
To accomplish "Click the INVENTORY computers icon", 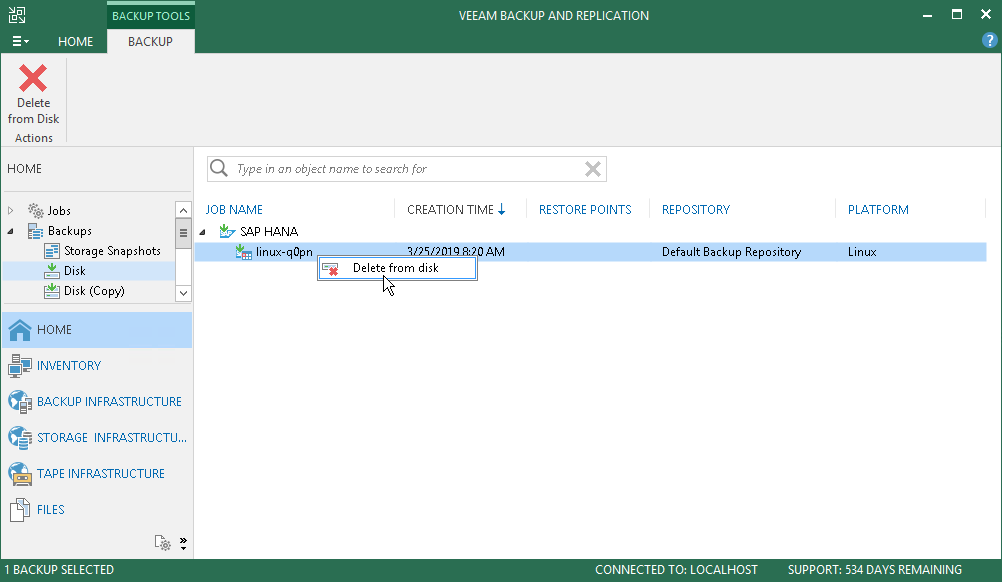I will point(20,366).
